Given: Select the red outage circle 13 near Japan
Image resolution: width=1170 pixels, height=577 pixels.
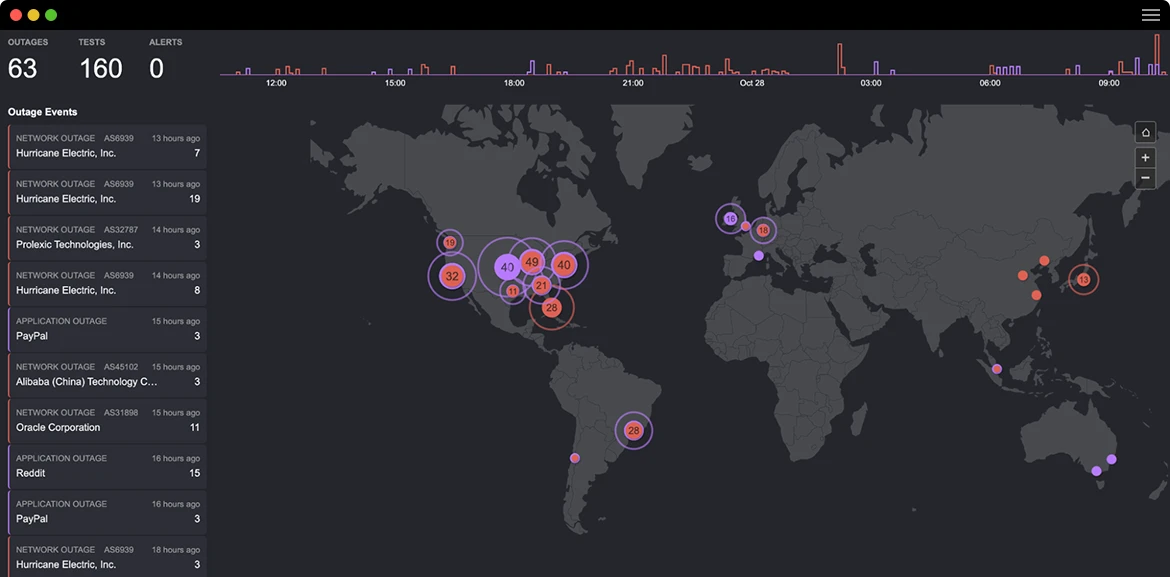Looking at the screenshot, I should [x=1083, y=280].
